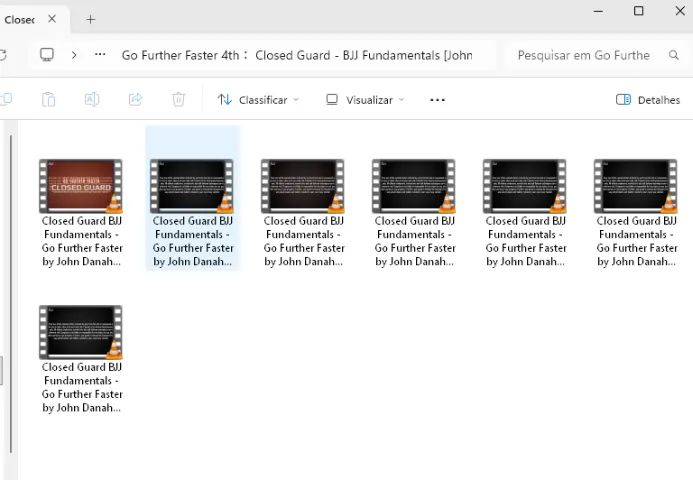Refresh the current folder view

tap(3, 55)
